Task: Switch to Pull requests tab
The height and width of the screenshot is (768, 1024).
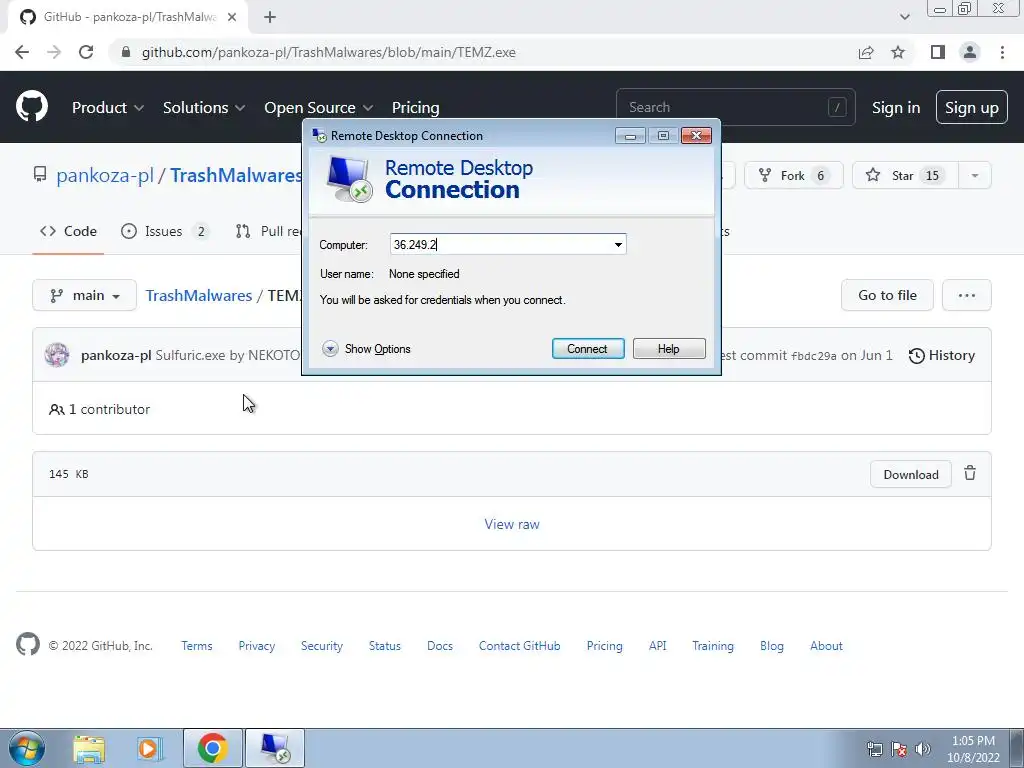Action: pyautogui.click(x=268, y=231)
